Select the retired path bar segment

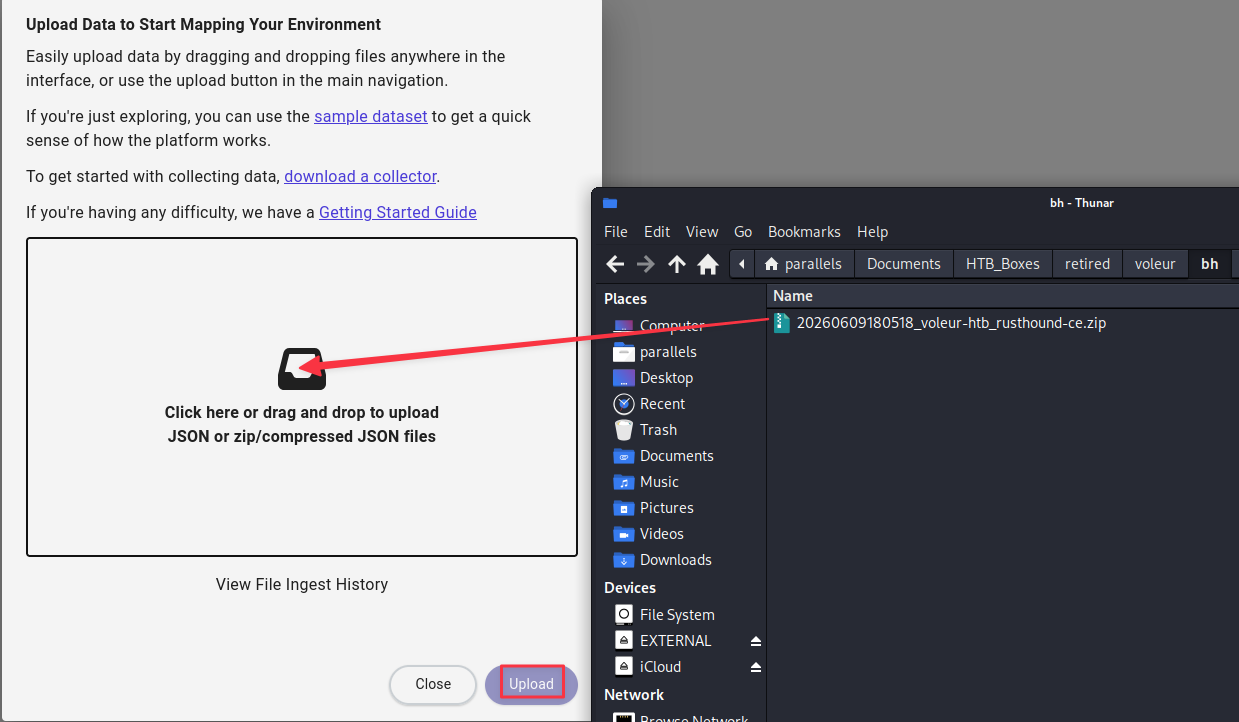[1087, 264]
